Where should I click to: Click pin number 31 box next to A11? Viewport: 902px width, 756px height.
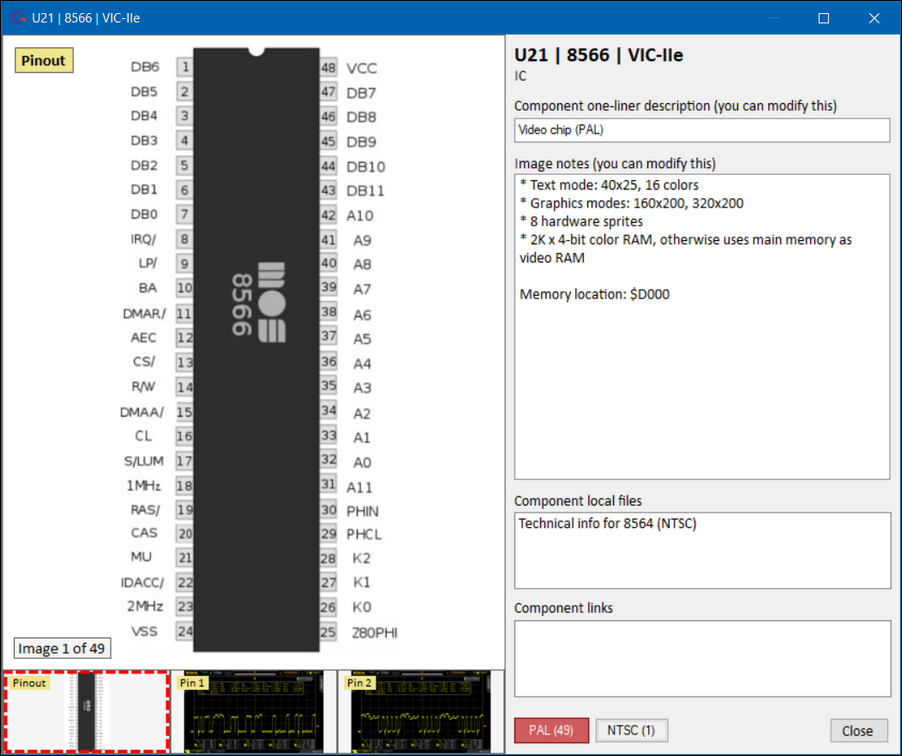[x=328, y=484]
